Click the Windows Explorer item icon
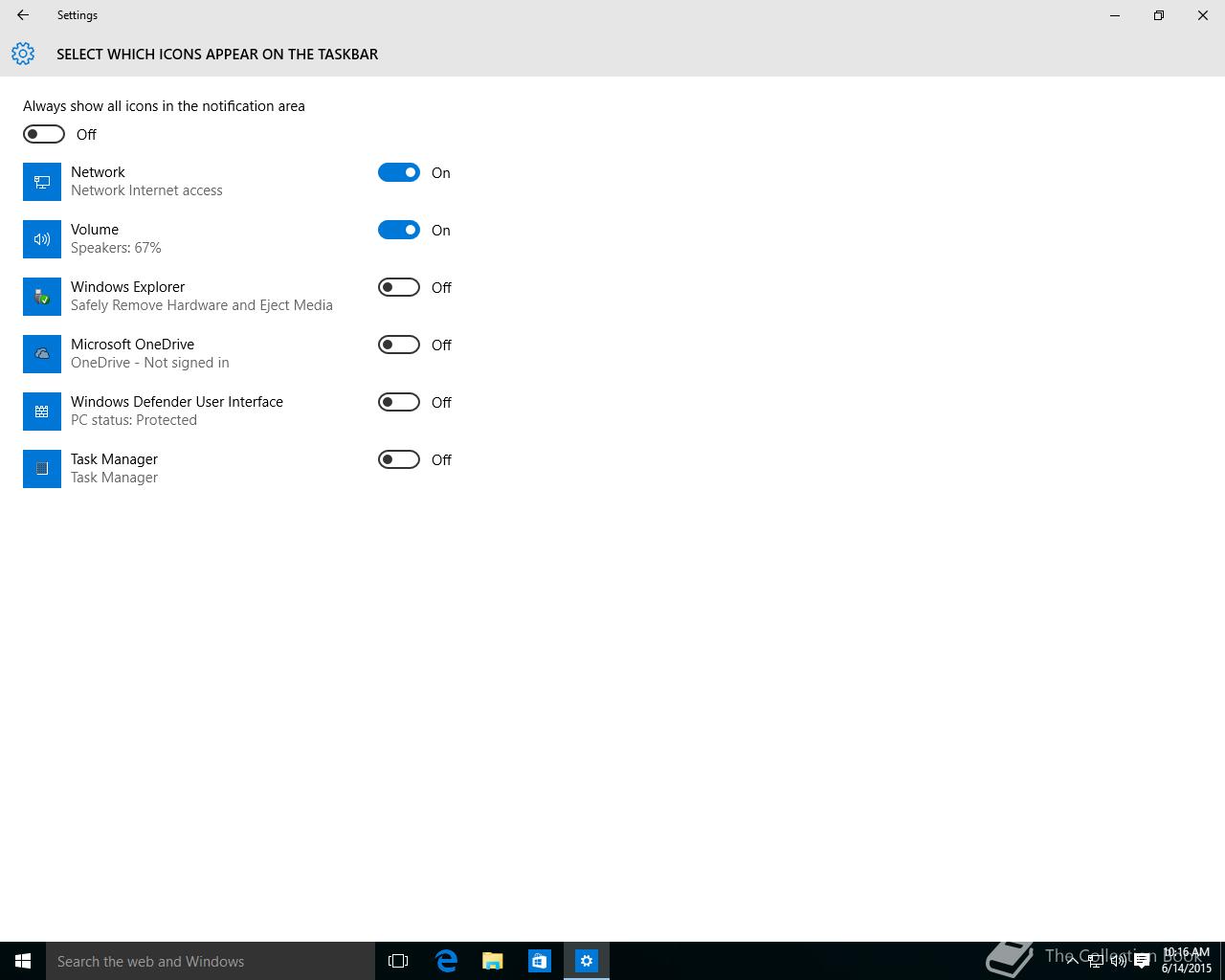 coord(42,297)
